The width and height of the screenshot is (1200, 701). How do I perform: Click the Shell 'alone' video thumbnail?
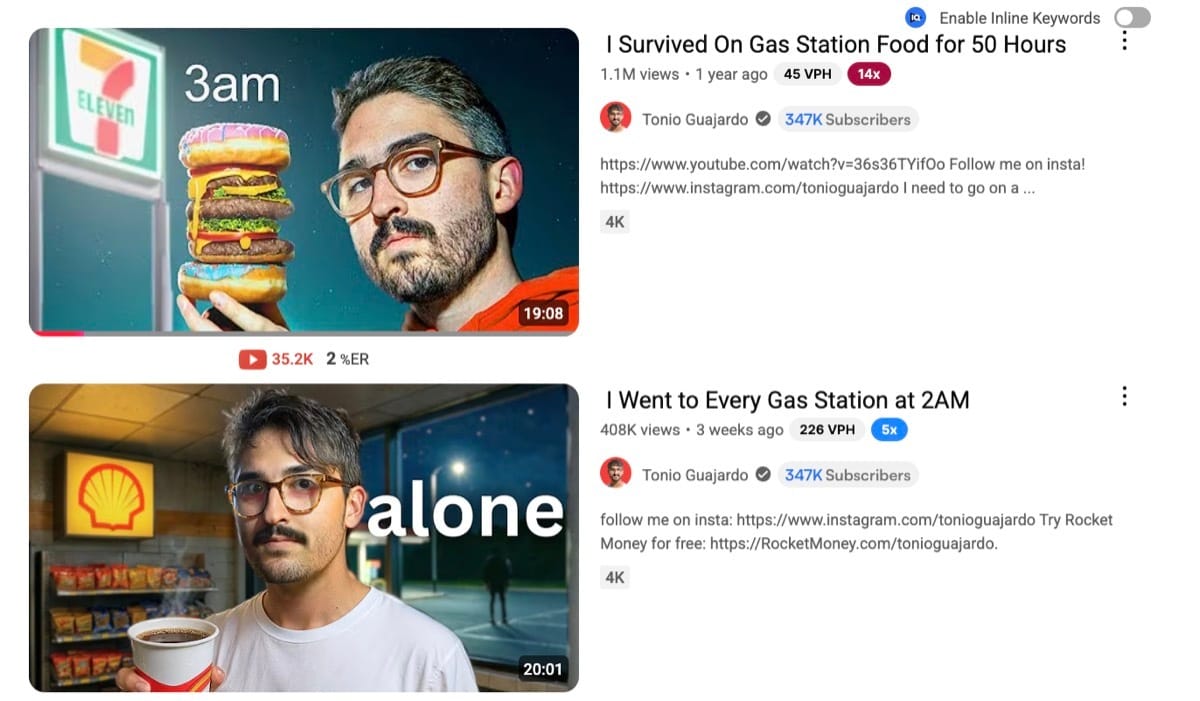coord(304,538)
